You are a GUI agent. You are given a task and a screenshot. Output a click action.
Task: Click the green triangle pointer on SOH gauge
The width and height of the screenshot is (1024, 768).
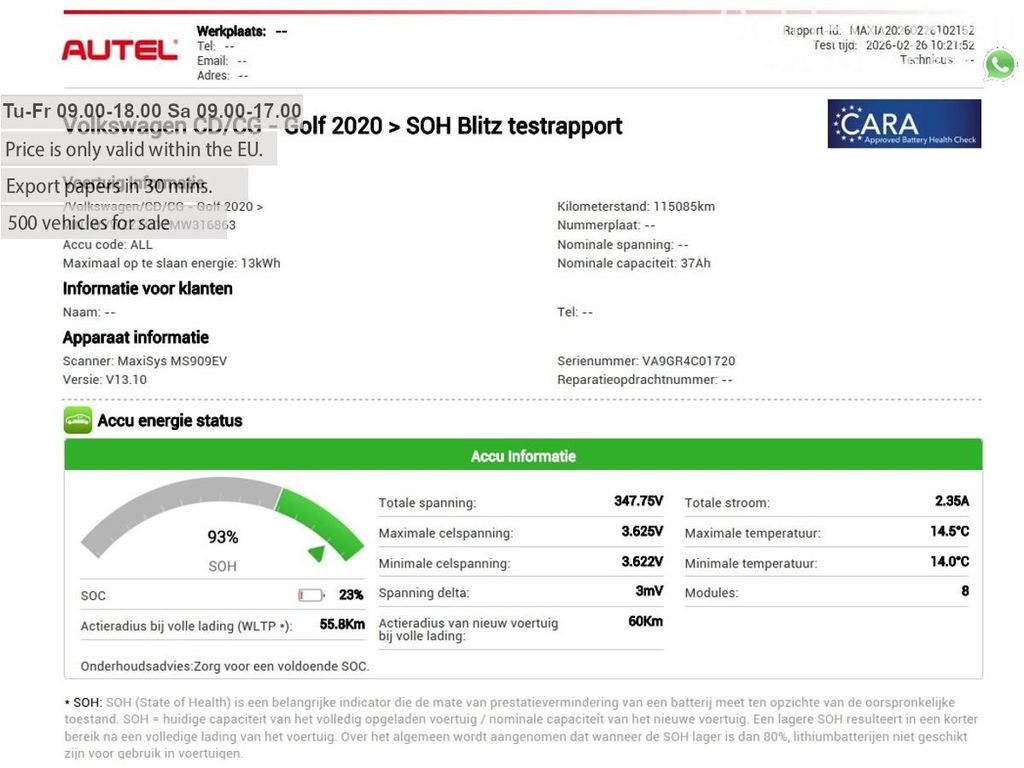pyautogui.click(x=317, y=552)
